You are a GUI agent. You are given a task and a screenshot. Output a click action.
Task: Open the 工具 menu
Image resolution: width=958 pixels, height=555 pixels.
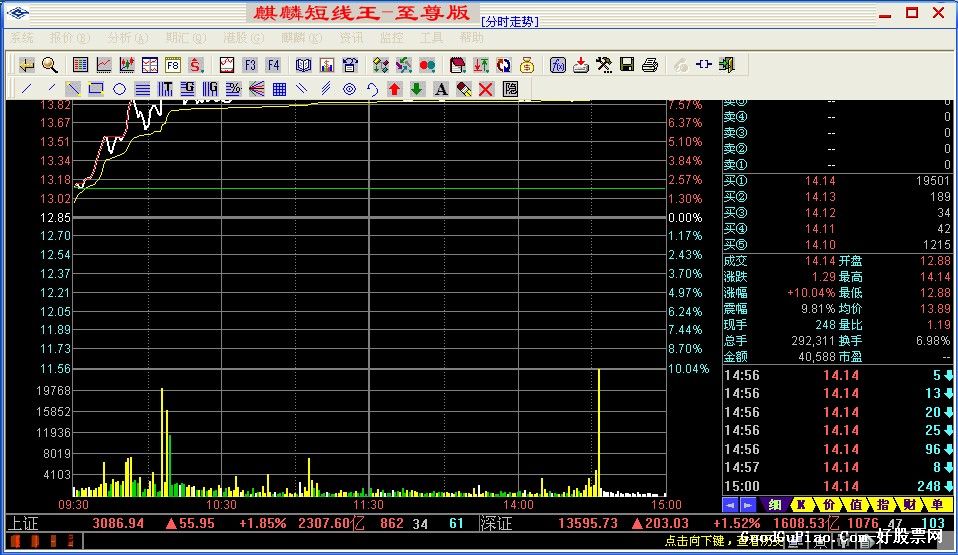pyautogui.click(x=431, y=38)
